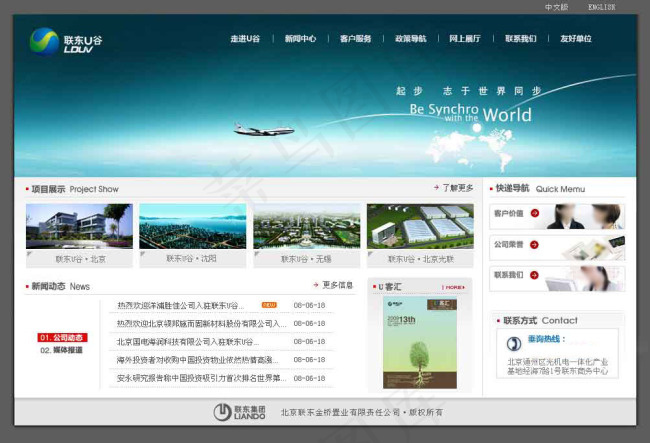
Task: Switch language to 中文版
Action: [556, 7]
